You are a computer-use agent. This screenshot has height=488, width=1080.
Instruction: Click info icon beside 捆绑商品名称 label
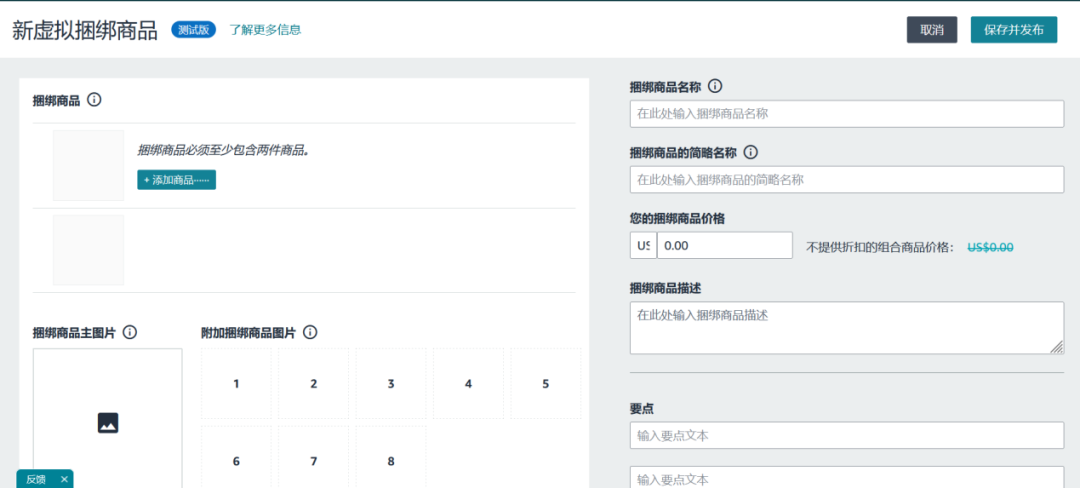[715, 87]
